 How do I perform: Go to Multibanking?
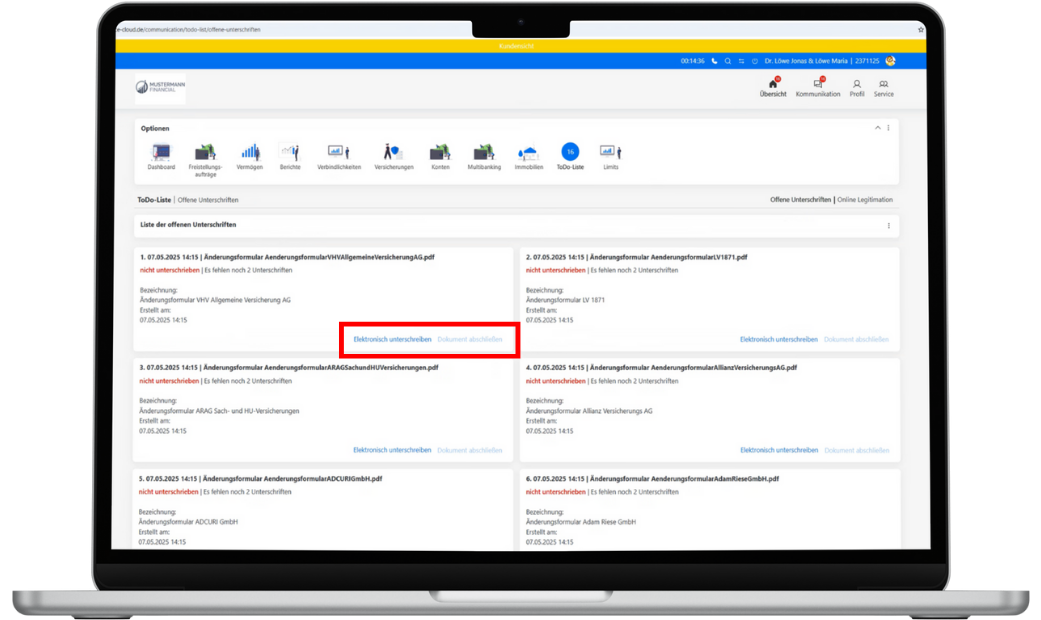pos(484,153)
